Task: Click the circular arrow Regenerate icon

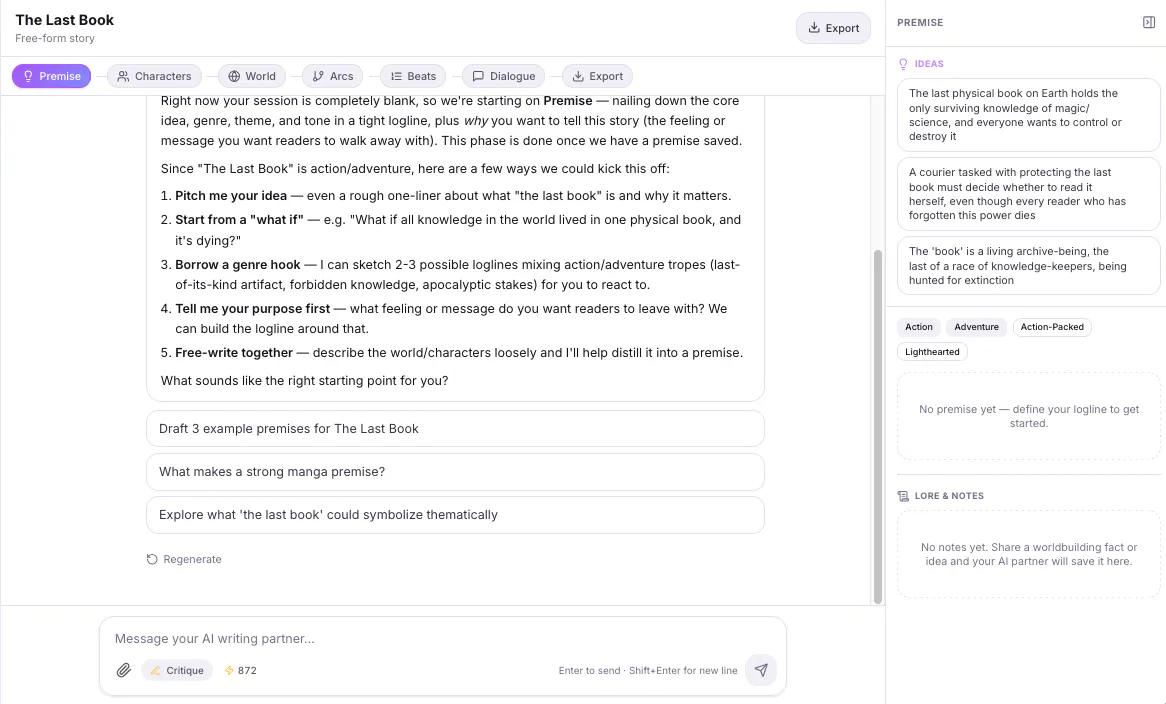Action: coord(152,559)
